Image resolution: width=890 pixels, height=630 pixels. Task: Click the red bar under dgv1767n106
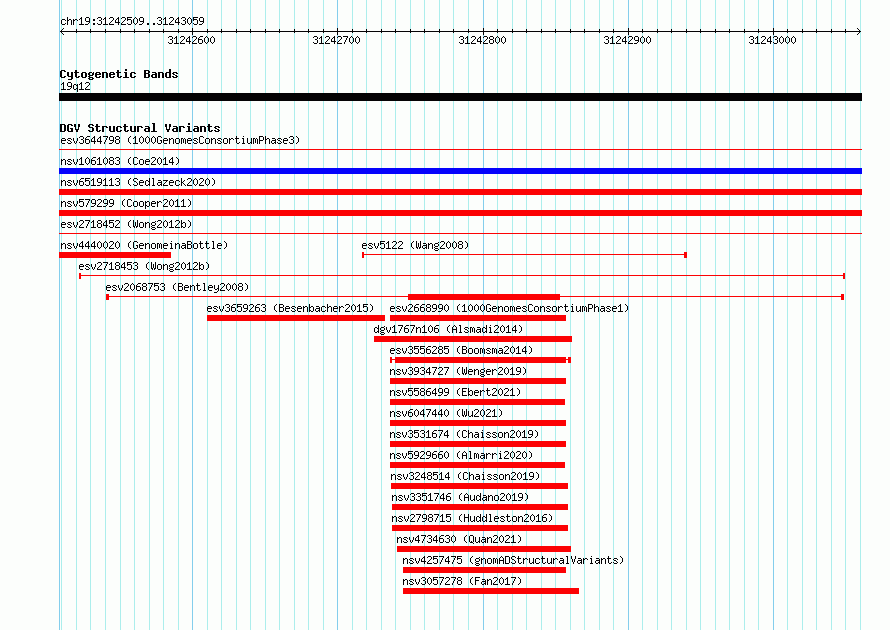point(473,339)
